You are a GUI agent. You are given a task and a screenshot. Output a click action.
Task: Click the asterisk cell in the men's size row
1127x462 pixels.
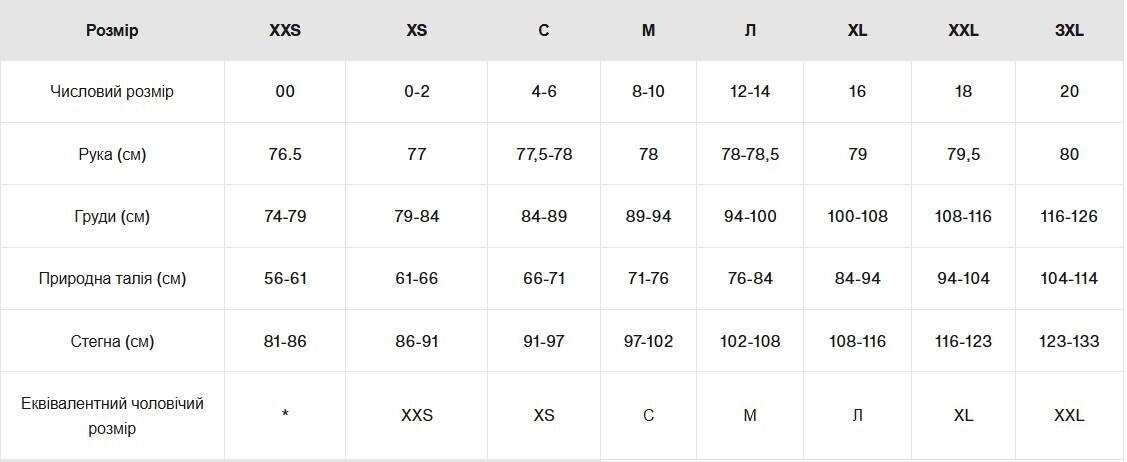pos(285,415)
